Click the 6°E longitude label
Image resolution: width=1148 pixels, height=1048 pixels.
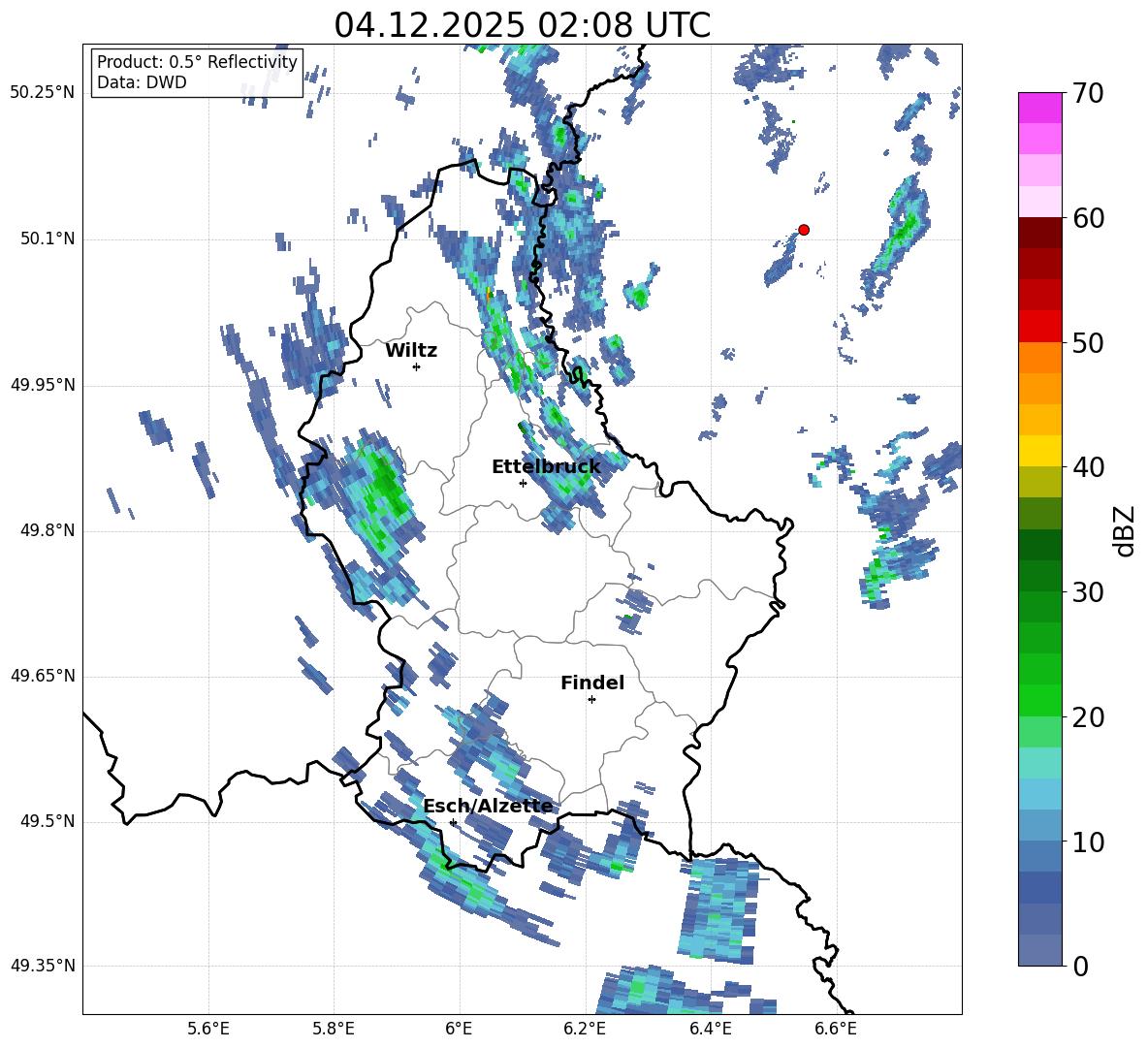coord(459,1029)
